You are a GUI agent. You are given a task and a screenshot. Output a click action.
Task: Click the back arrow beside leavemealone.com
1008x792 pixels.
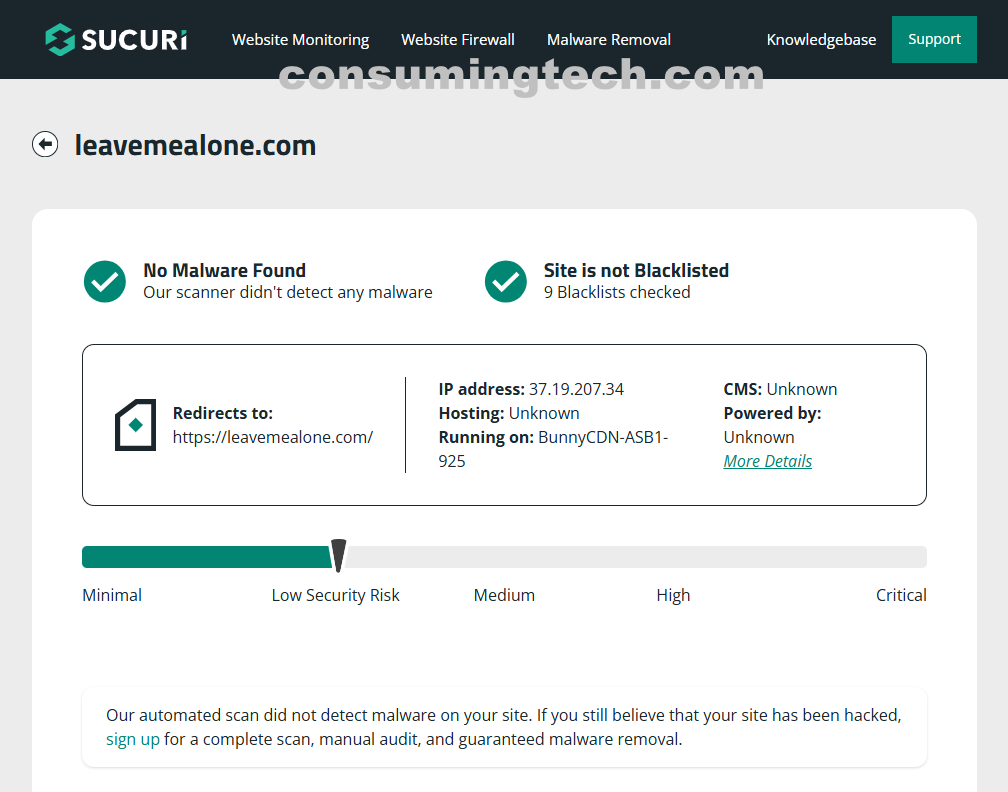(45, 145)
